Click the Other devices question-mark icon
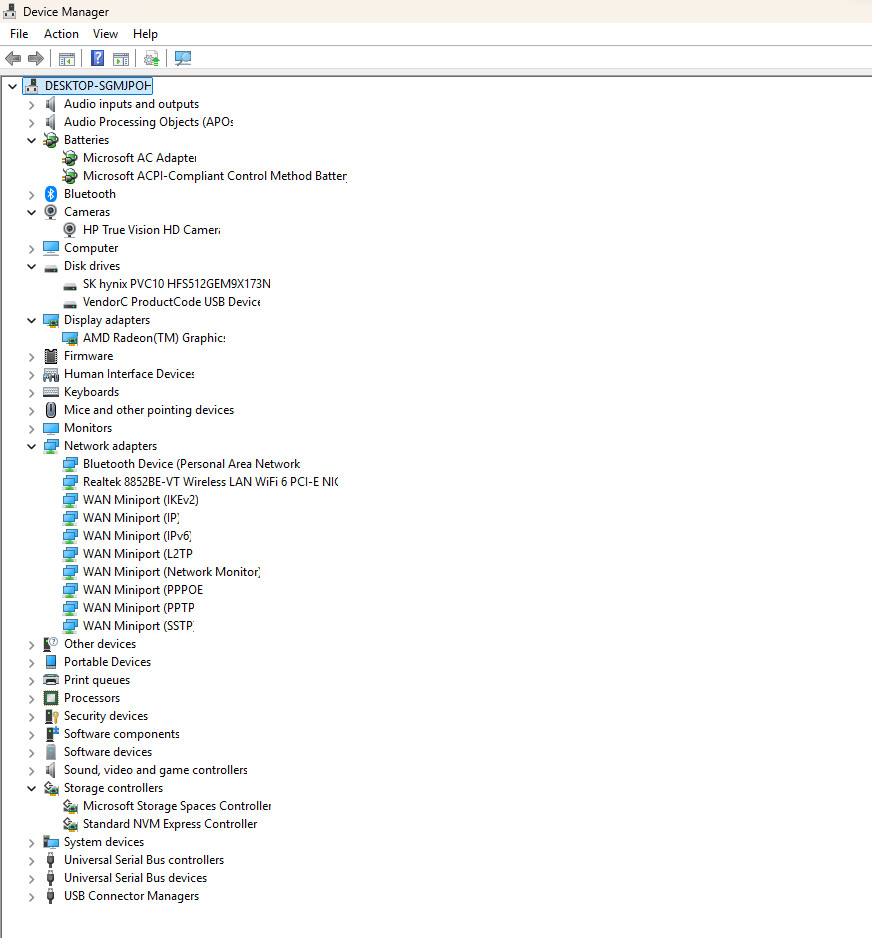The height and width of the screenshot is (938, 872). (x=51, y=644)
